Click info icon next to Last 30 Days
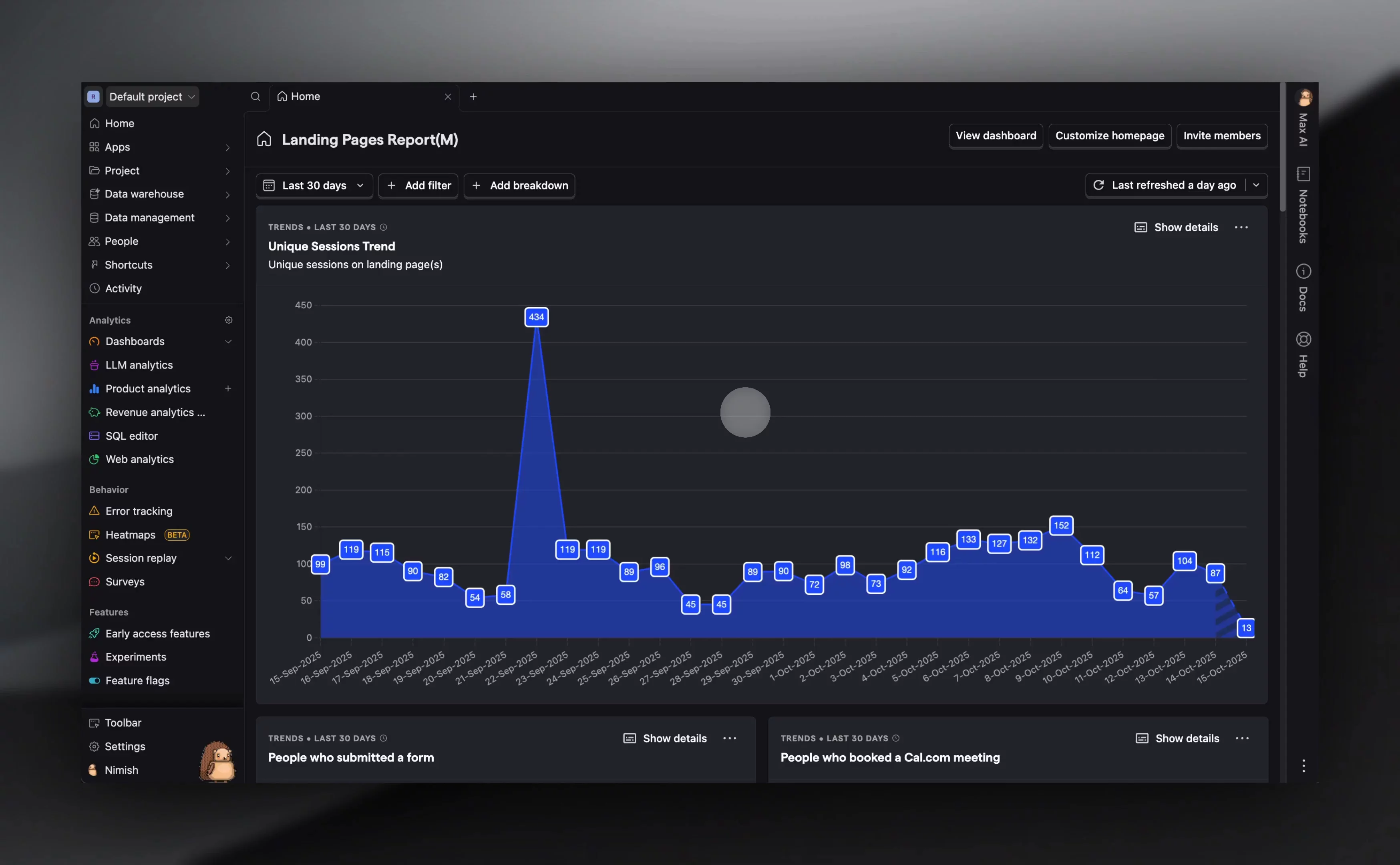The width and height of the screenshot is (1400, 865). [384, 228]
